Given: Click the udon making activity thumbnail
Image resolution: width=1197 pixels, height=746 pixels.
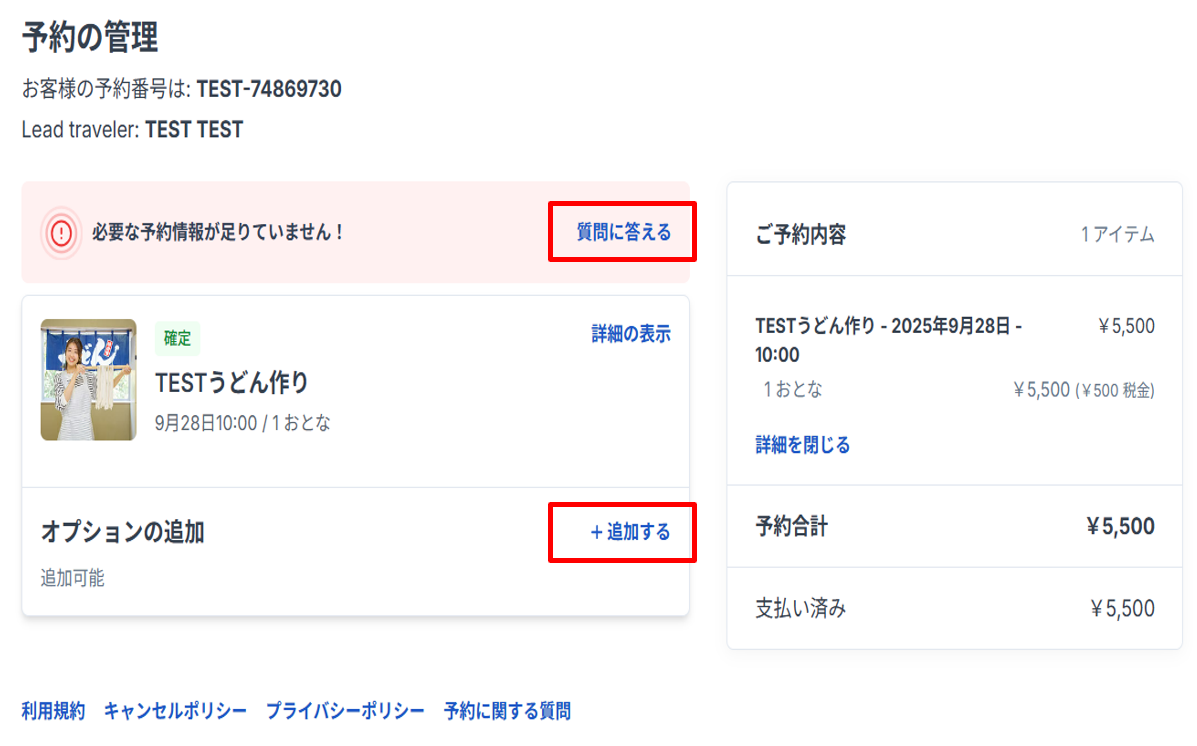Looking at the screenshot, I should click(x=89, y=380).
